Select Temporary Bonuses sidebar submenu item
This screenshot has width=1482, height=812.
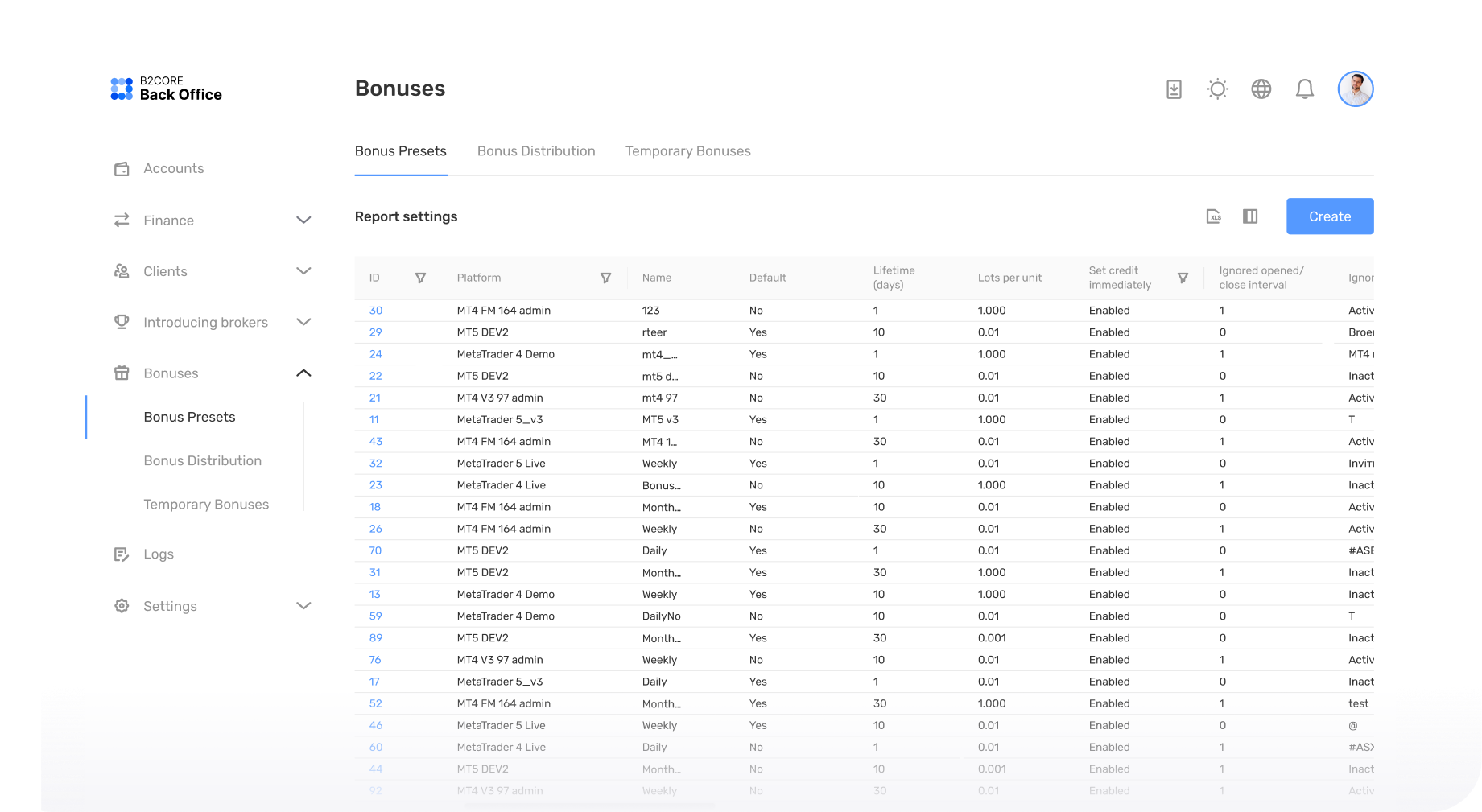tap(206, 505)
